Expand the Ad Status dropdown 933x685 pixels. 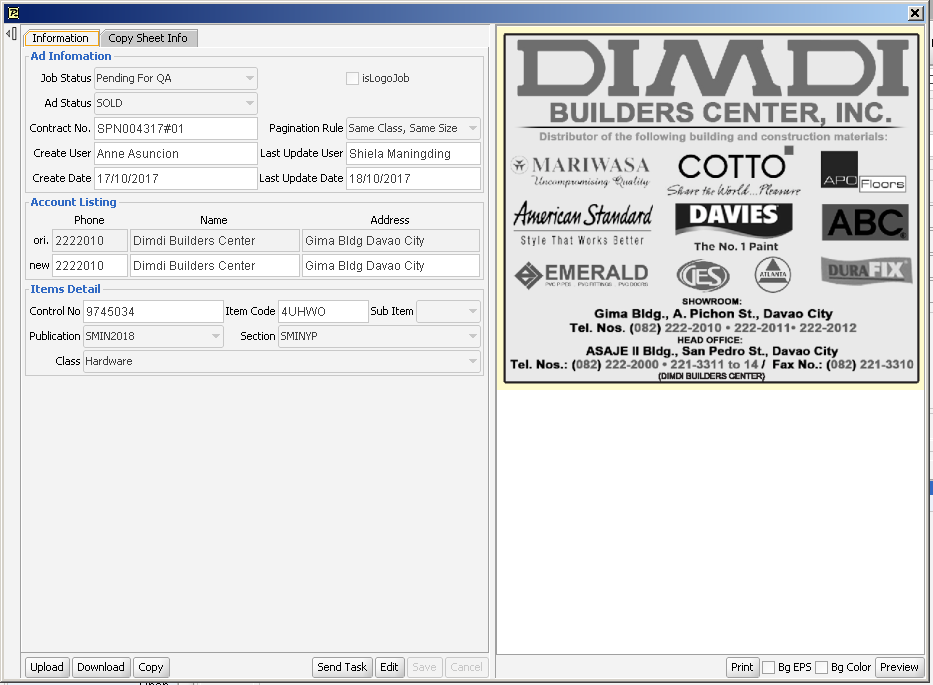[176, 103]
